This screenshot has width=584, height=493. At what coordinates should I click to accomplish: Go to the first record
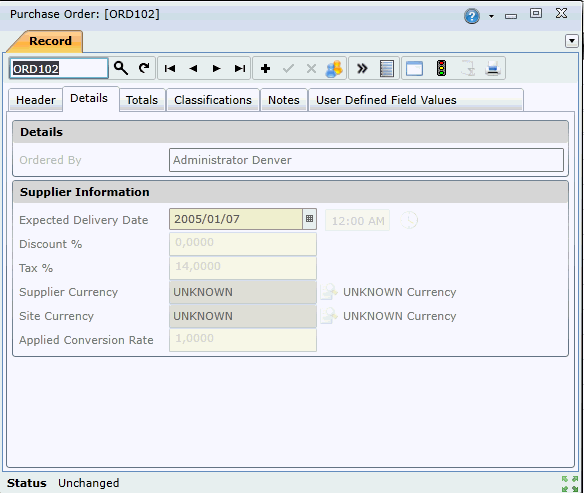[x=170, y=69]
